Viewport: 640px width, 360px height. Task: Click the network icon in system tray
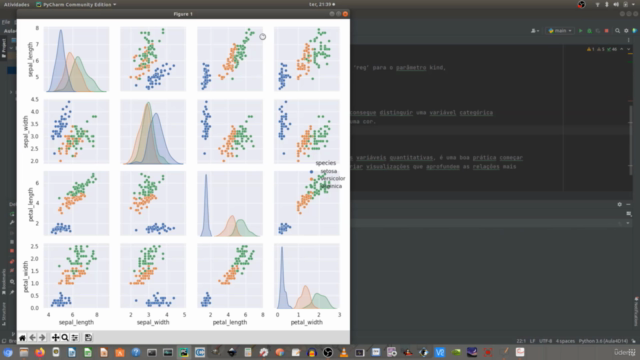pyautogui.click(x=598, y=4)
